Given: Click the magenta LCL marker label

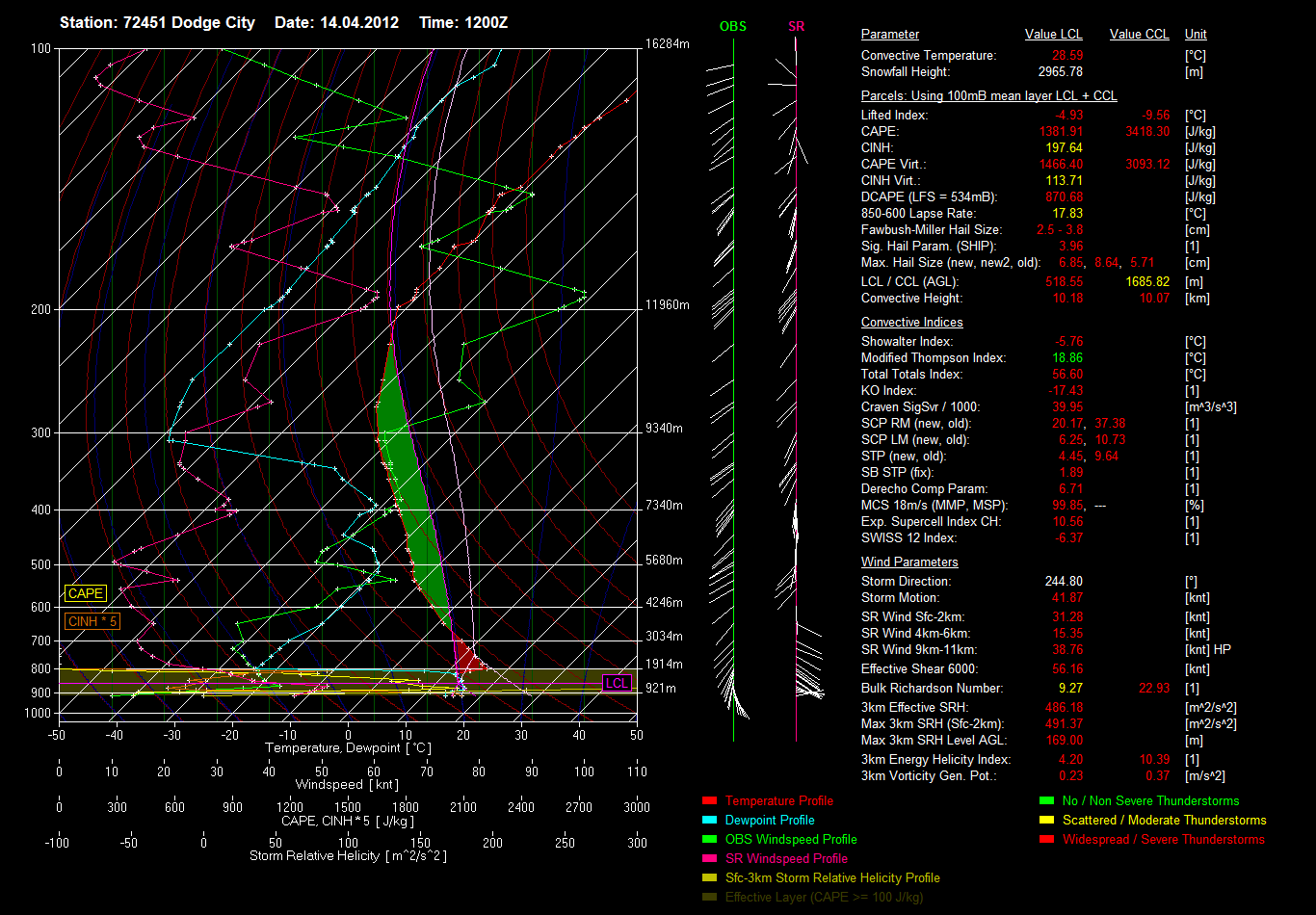Looking at the screenshot, I should (617, 683).
